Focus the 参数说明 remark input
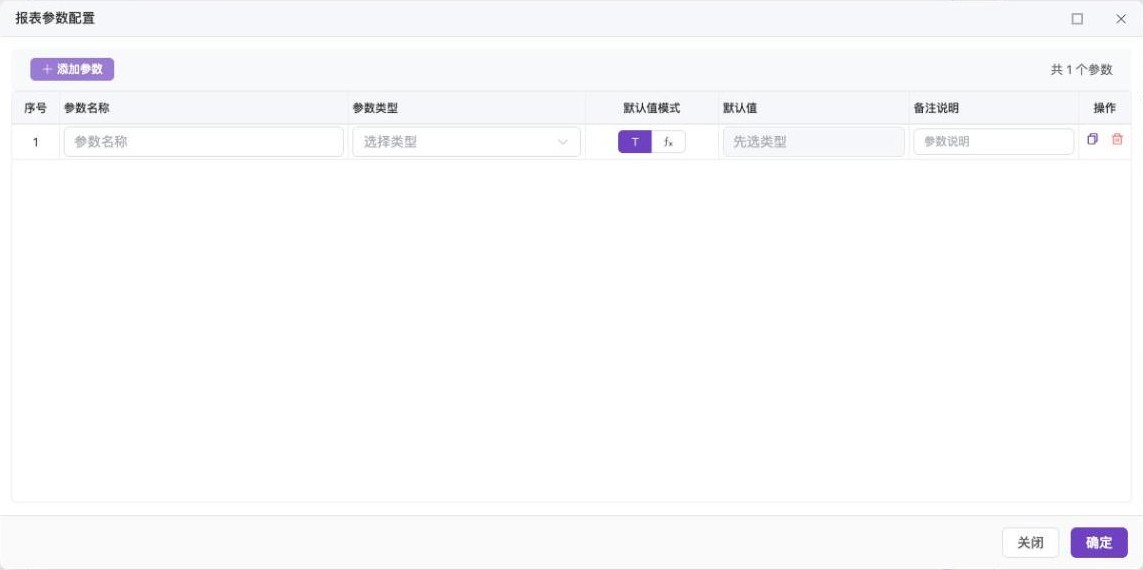The height and width of the screenshot is (570, 1143). click(994, 142)
